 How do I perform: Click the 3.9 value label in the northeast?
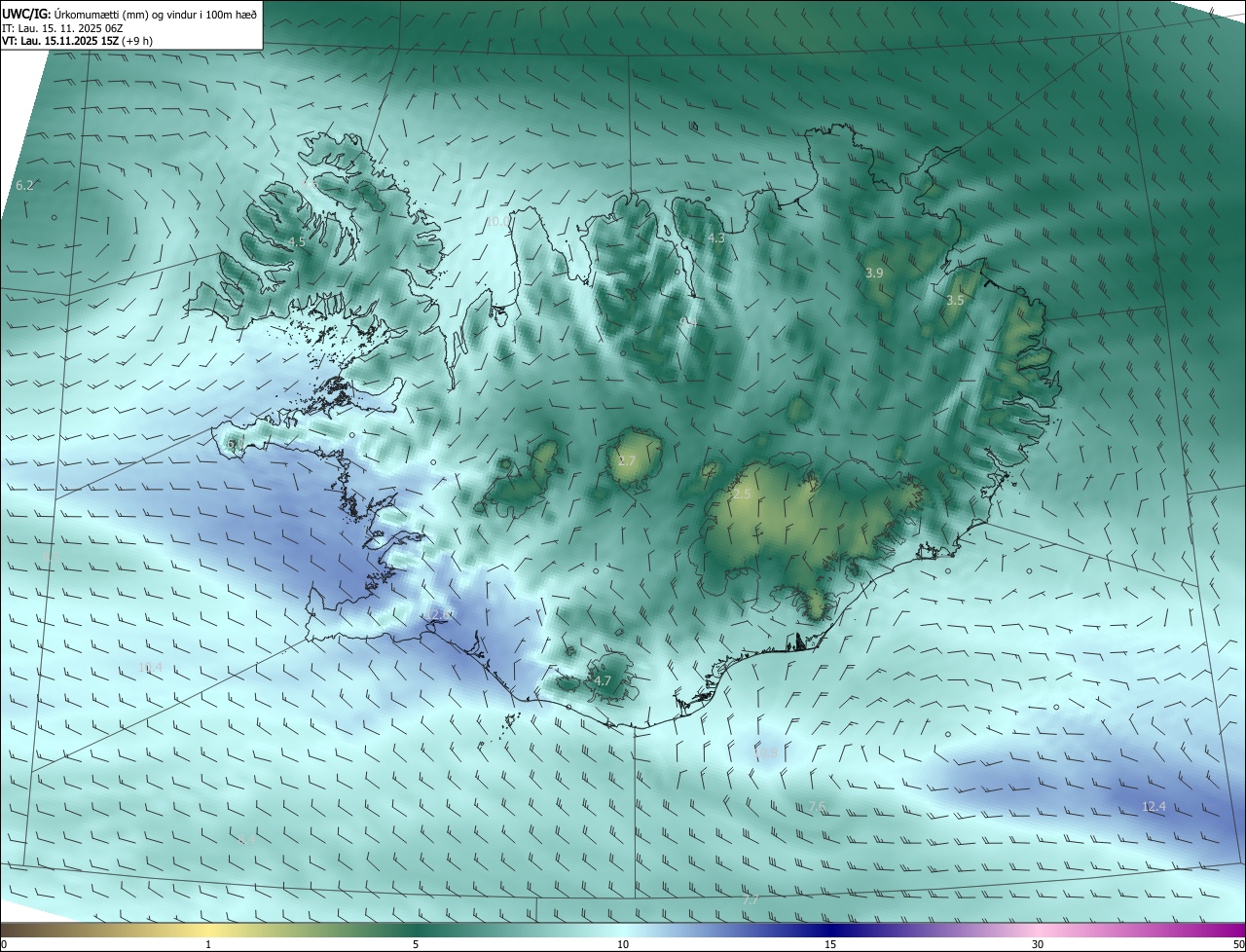coord(874,274)
